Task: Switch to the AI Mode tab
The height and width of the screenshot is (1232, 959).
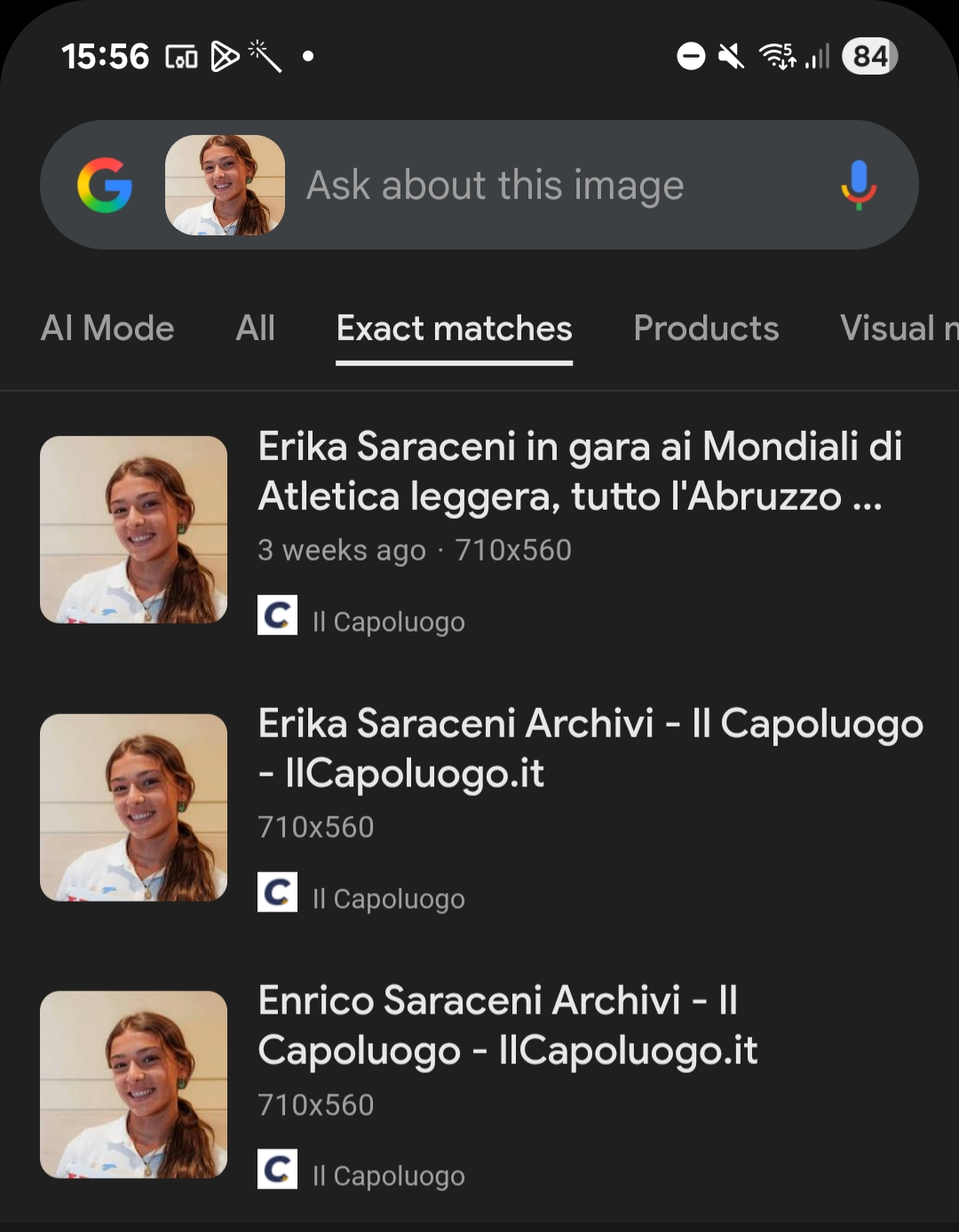Action: click(x=107, y=329)
